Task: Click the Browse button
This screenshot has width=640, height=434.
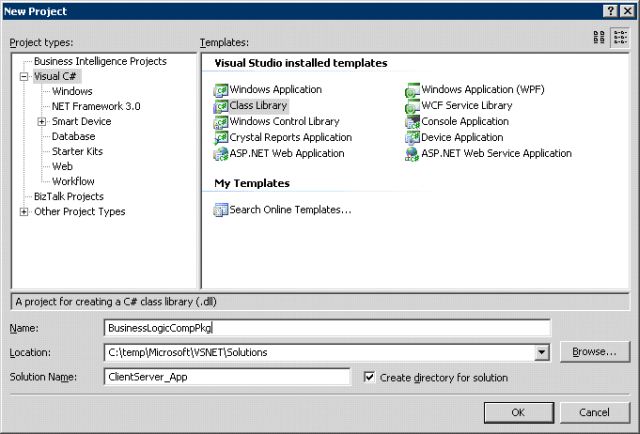Action: [x=594, y=352]
